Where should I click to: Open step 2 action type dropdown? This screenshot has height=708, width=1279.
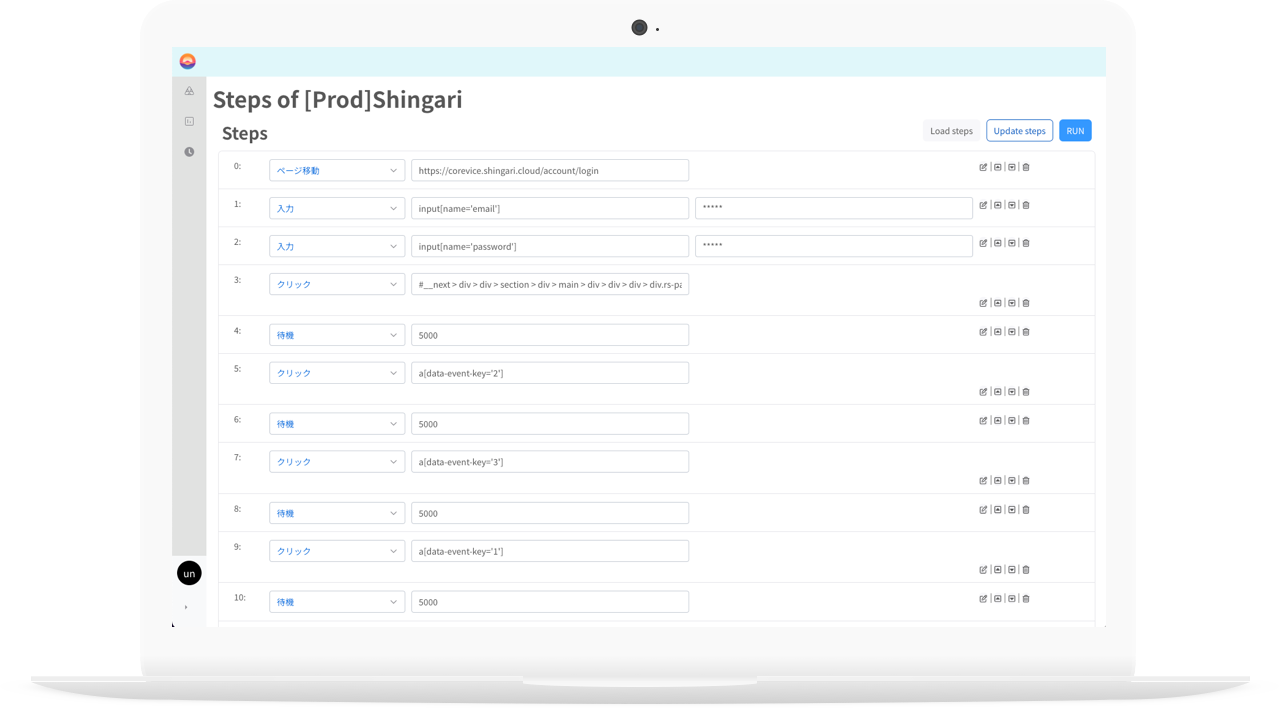pos(337,246)
